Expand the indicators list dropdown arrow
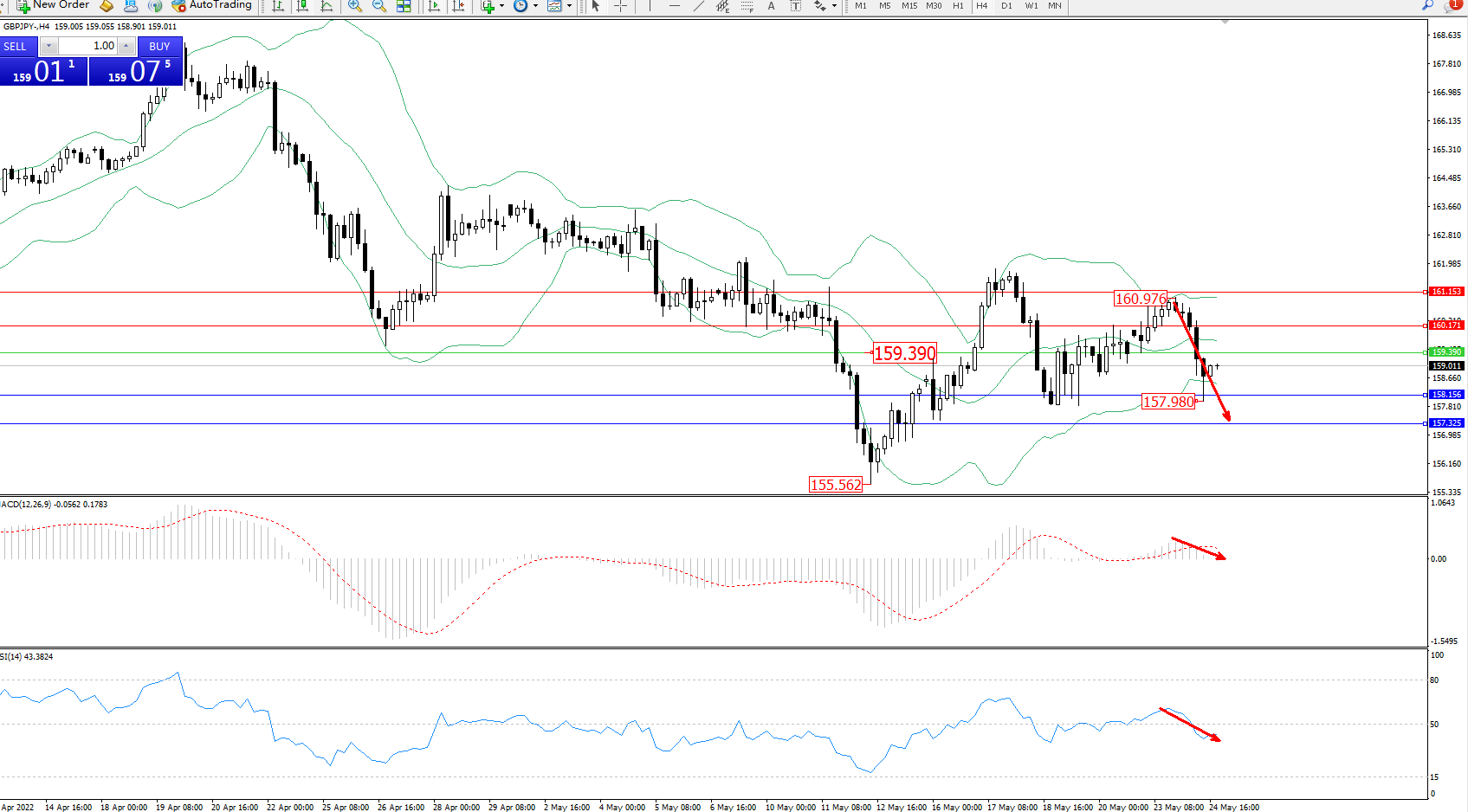This screenshot has height=812, width=1468. (x=501, y=6)
